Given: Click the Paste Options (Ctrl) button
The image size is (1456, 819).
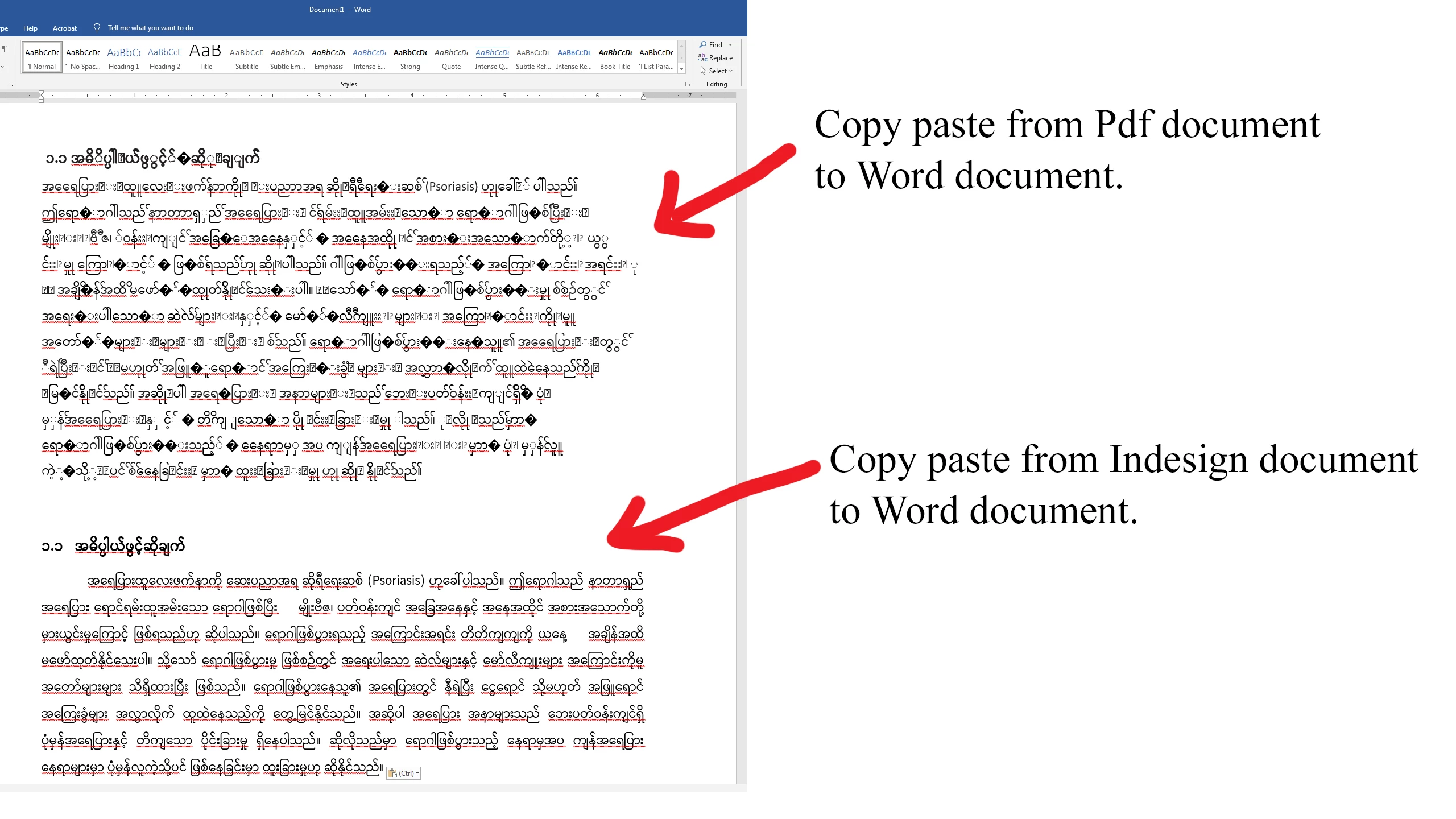Looking at the screenshot, I should click(x=403, y=773).
